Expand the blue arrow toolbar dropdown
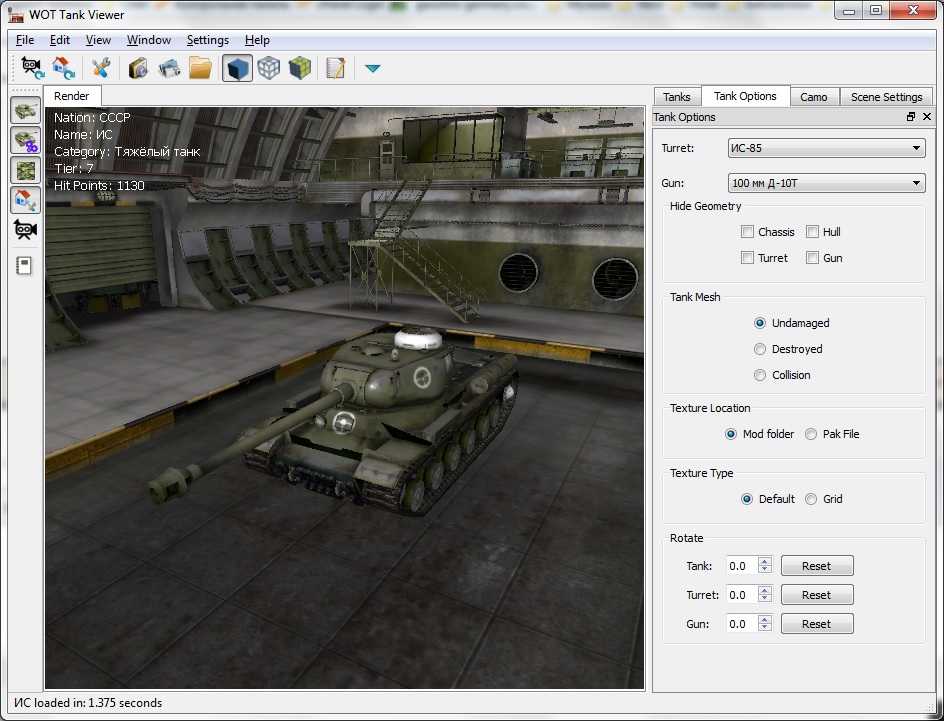The image size is (944, 721). point(372,68)
